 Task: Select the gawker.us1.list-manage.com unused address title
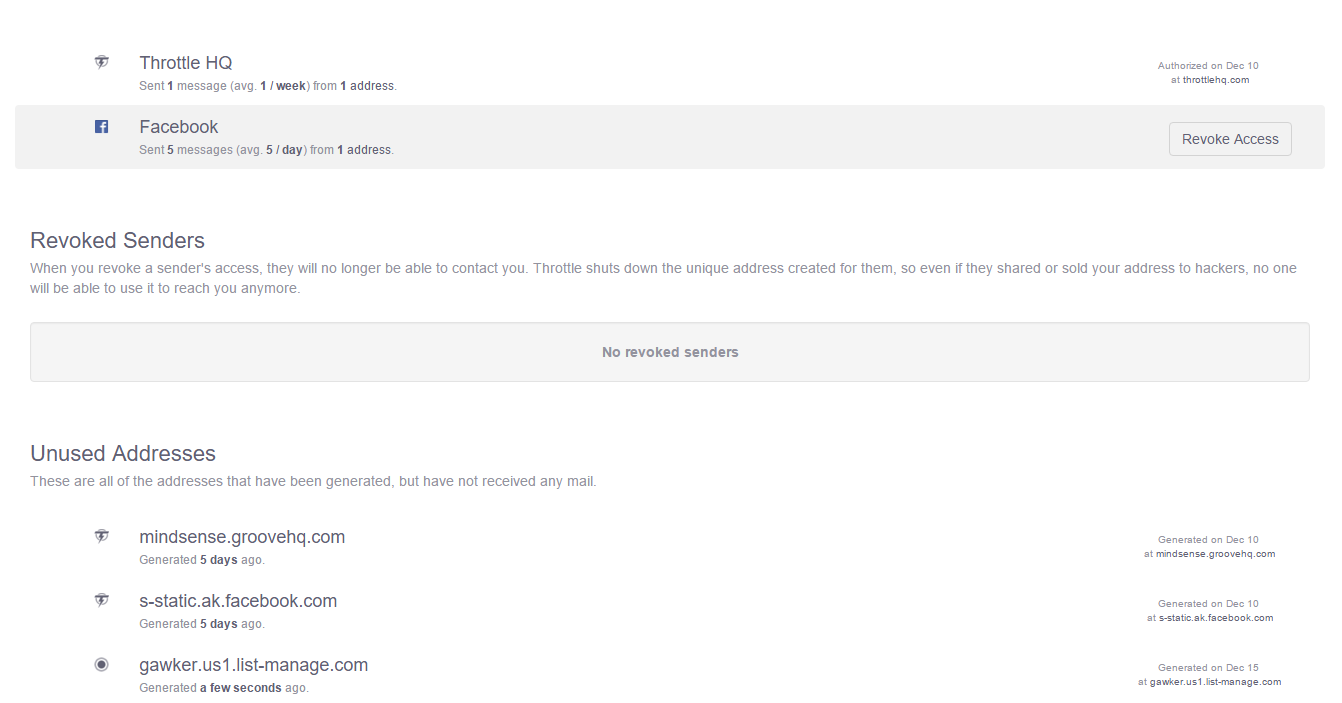pyautogui.click(x=253, y=665)
